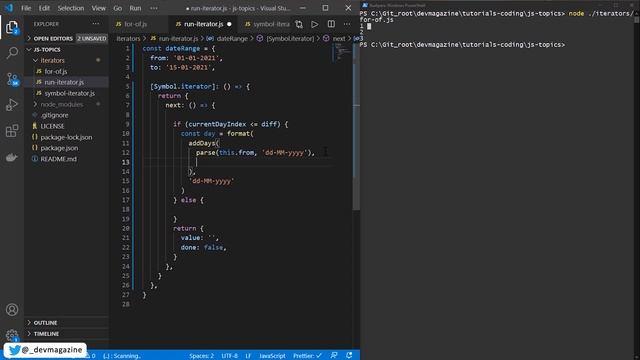Open the Search view in activity bar
The width and height of the screenshot is (640, 360).
12,53
